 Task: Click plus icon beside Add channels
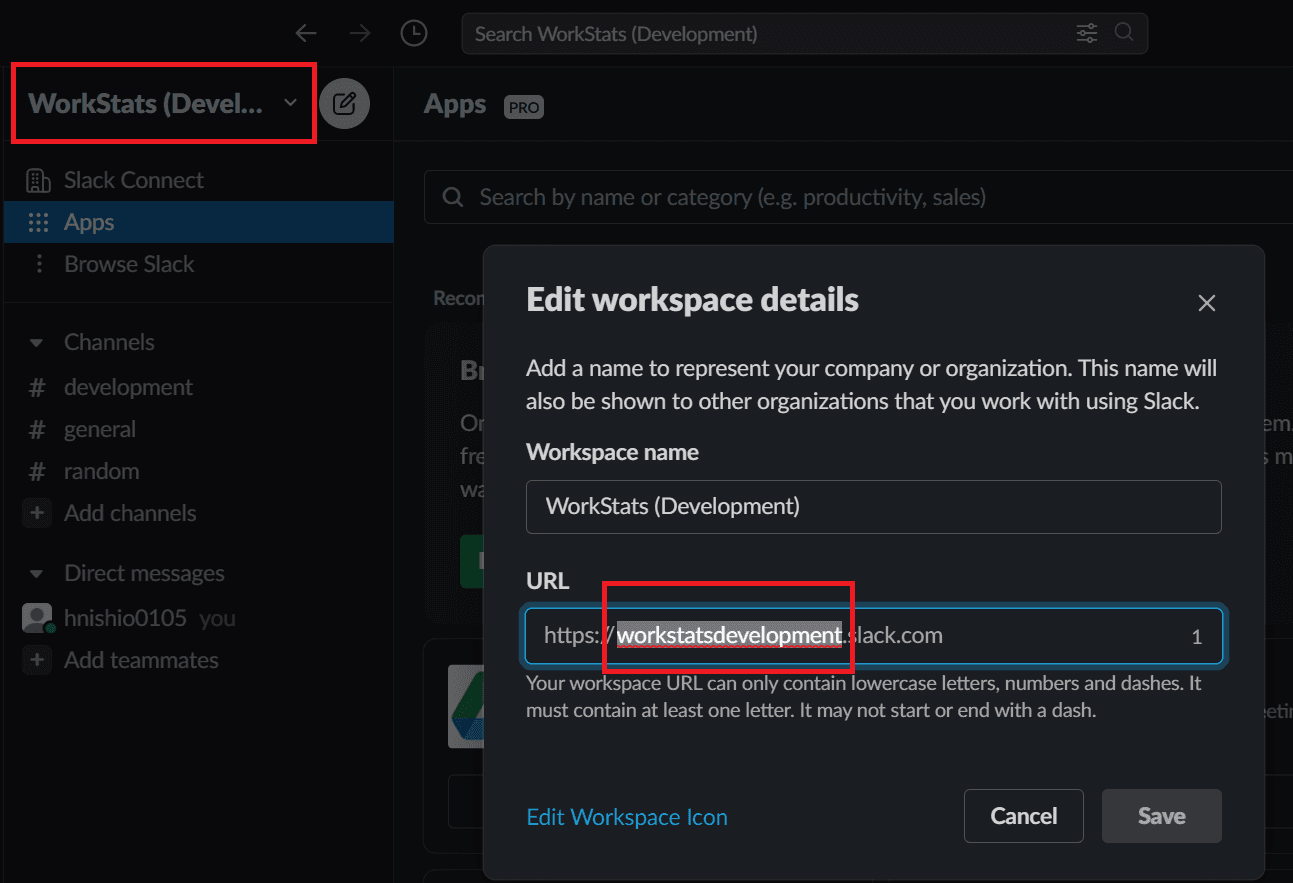[x=37, y=513]
